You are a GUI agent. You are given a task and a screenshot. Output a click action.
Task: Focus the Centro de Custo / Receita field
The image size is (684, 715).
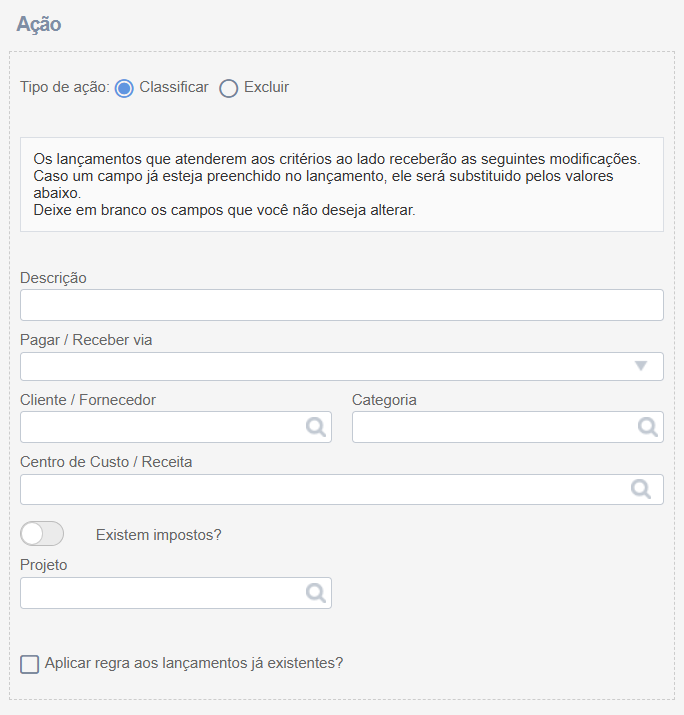pos(342,489)
